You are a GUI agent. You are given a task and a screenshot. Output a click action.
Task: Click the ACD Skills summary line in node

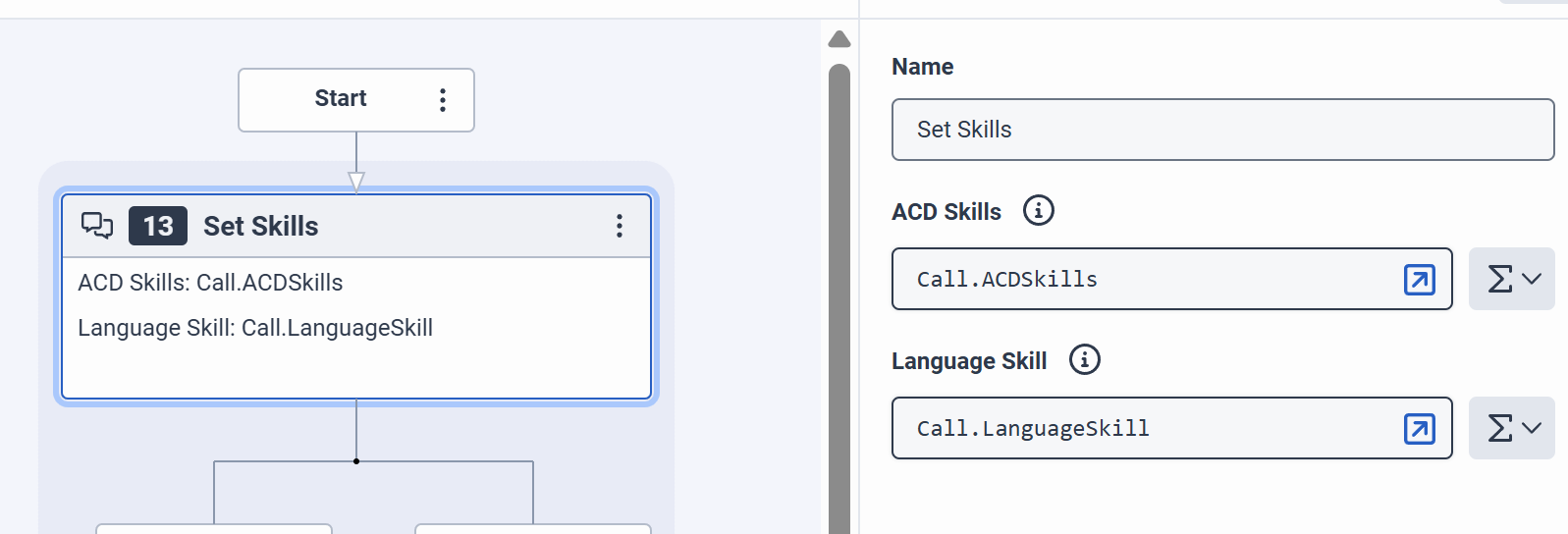coord(211,283)
